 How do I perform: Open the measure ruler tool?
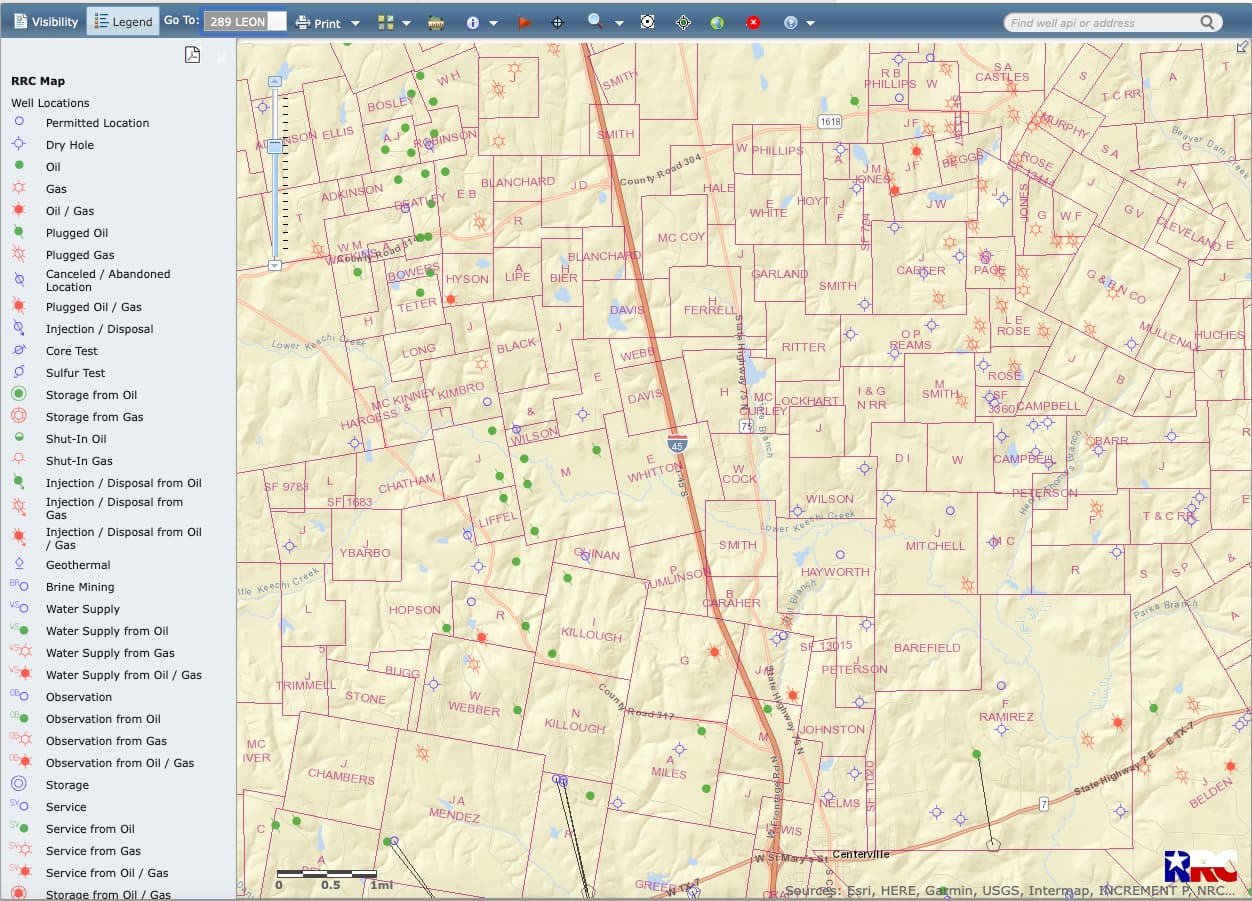point(436,22)
